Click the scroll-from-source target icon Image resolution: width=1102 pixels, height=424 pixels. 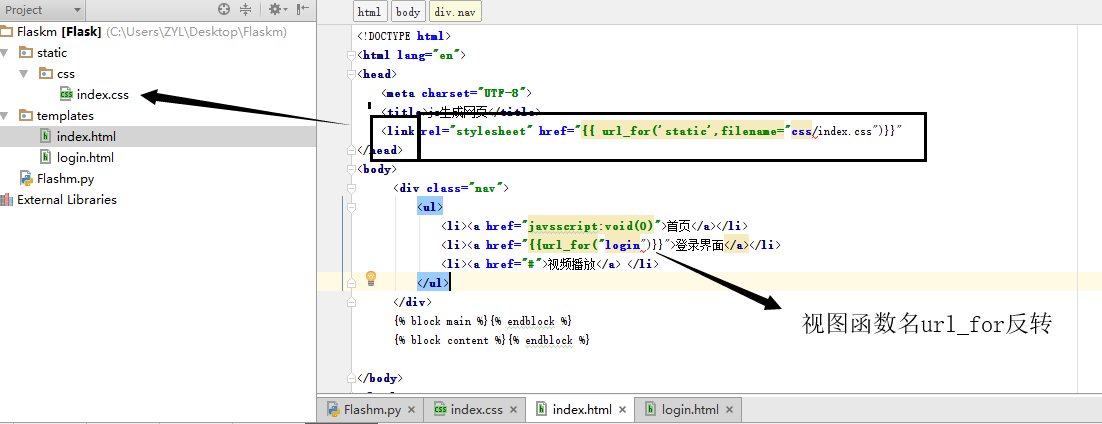coord(224,10)
